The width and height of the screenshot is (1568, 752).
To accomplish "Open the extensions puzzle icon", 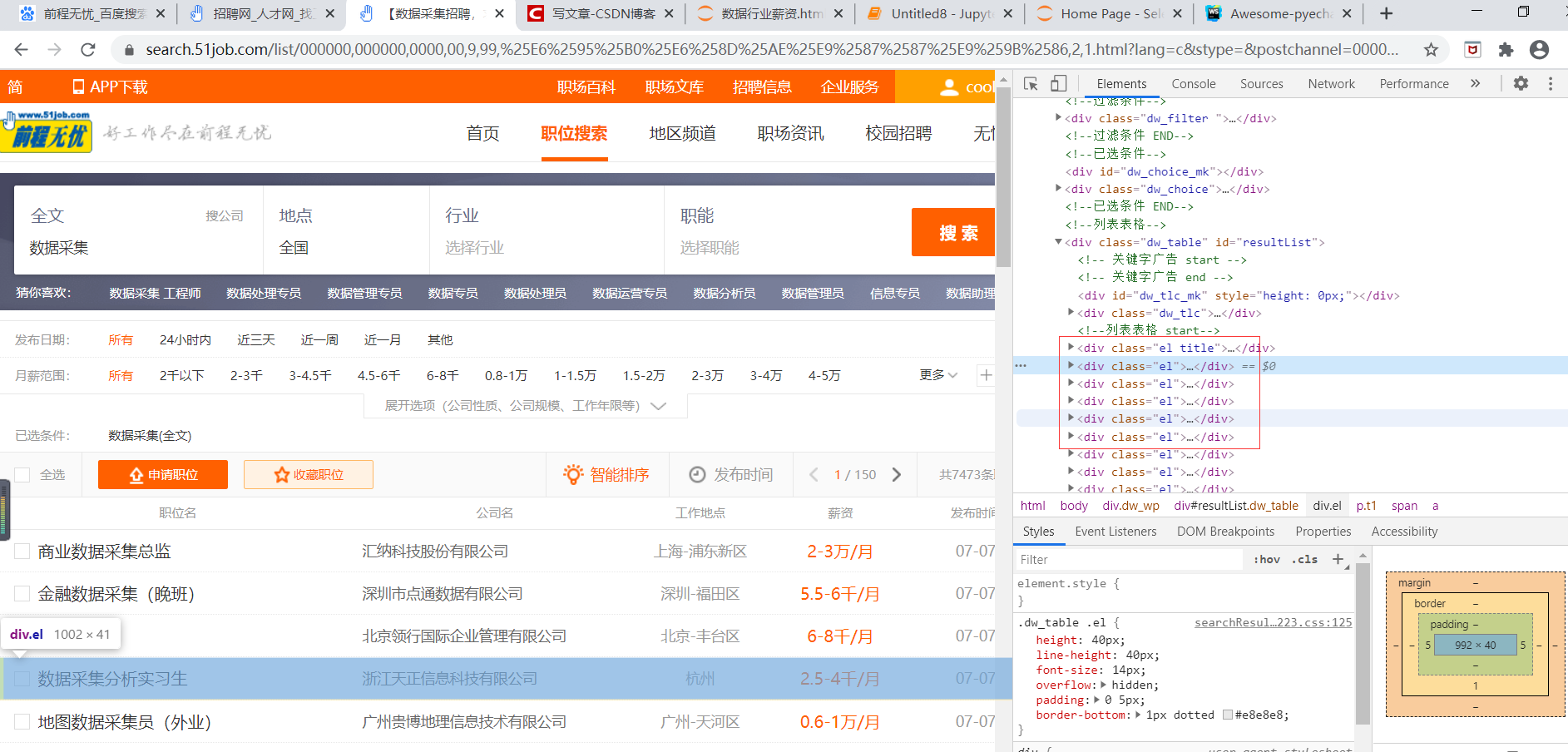I will pos(1506,50).
